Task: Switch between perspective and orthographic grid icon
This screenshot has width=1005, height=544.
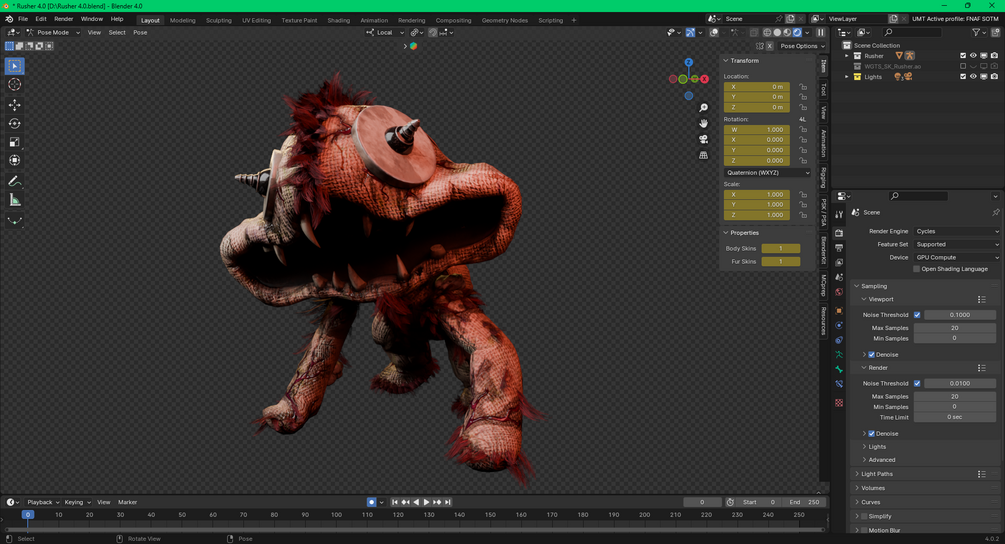Action: (x=704, y=155)
